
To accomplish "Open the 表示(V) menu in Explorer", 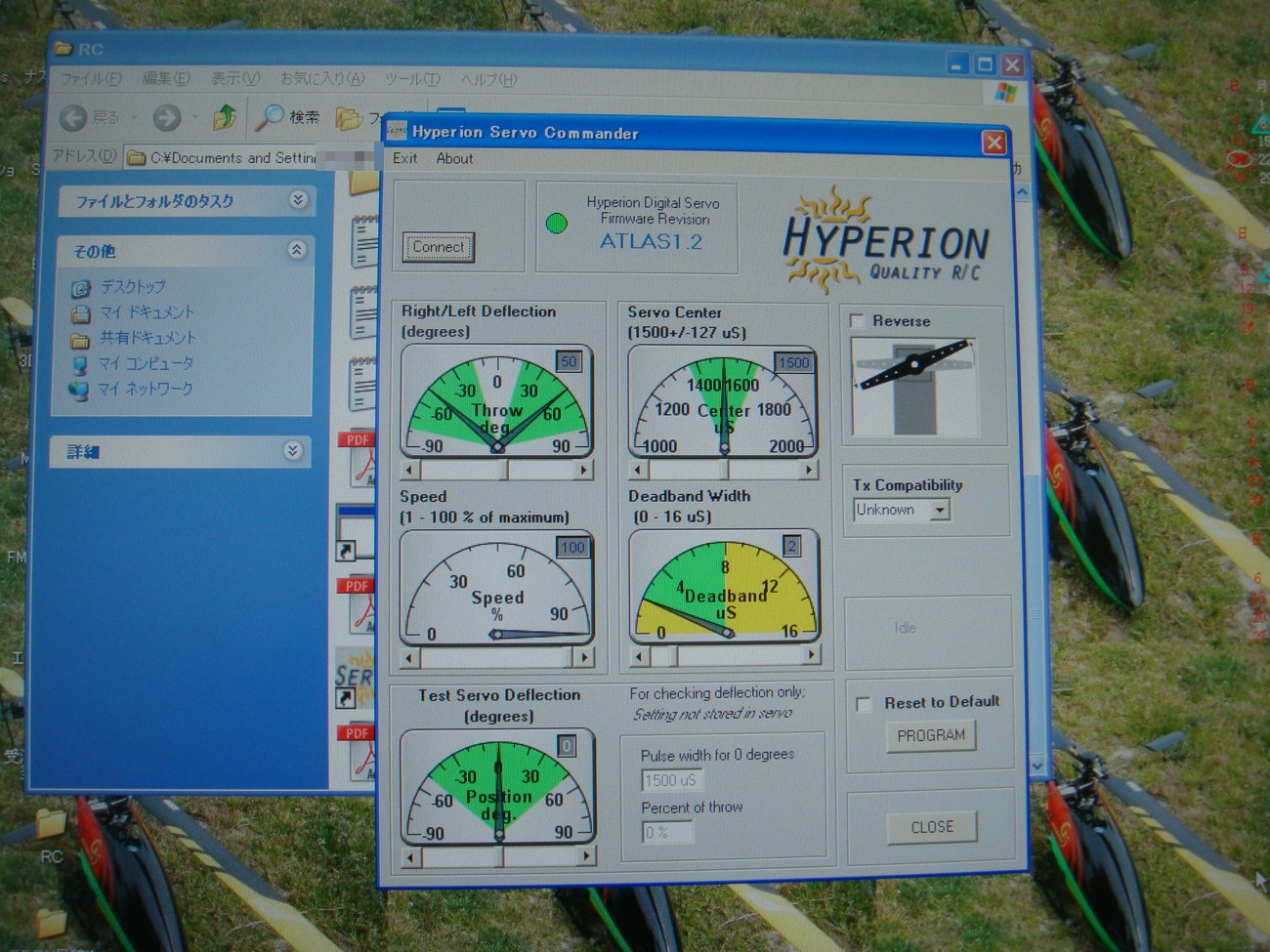I will click(235, 79).
